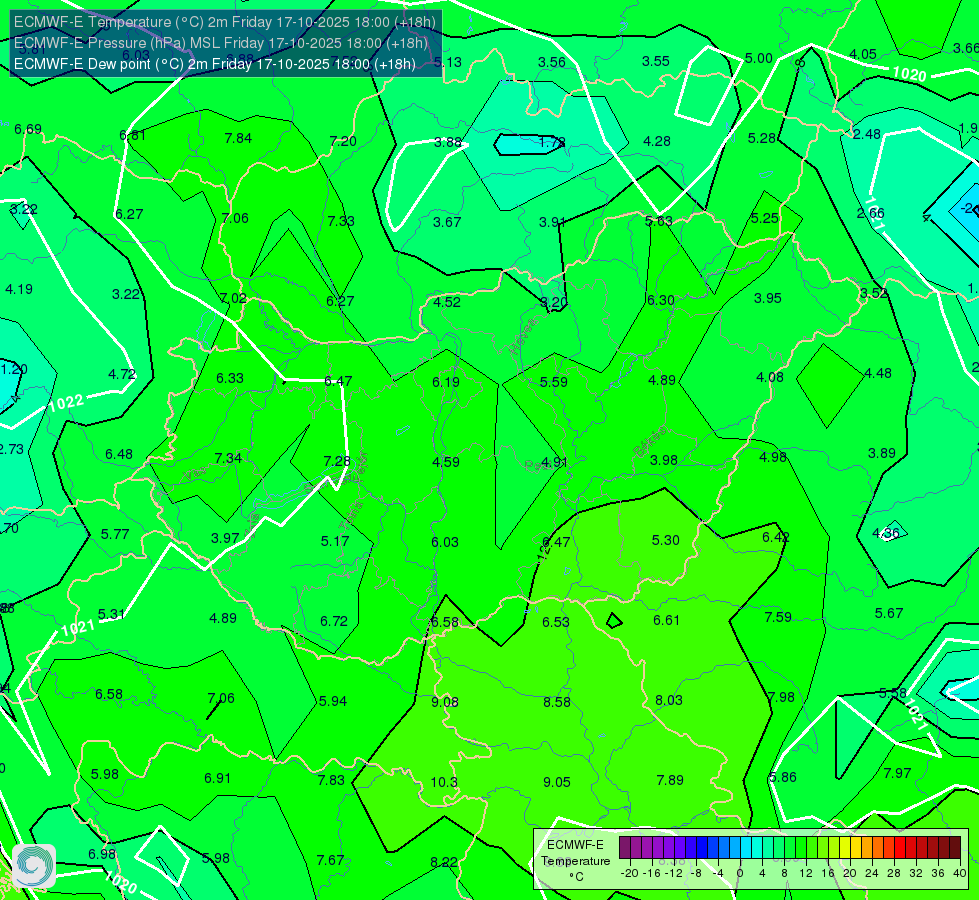The image size is (979, 900).
Task: Click the 2.66 temperature value
Action: (x=870, y=214)
